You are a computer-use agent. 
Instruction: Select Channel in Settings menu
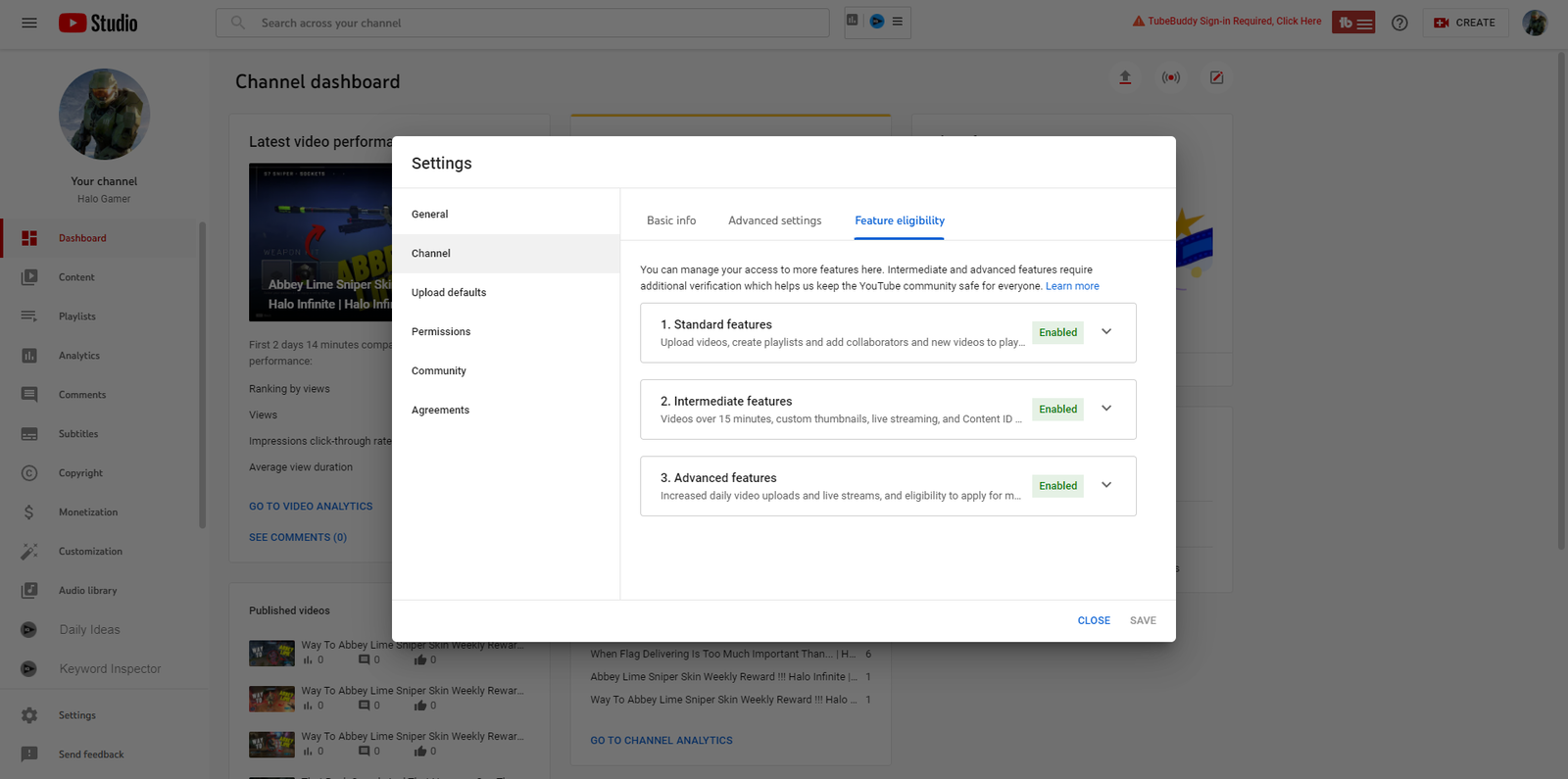pyautogui.click(x=506, y=254)
